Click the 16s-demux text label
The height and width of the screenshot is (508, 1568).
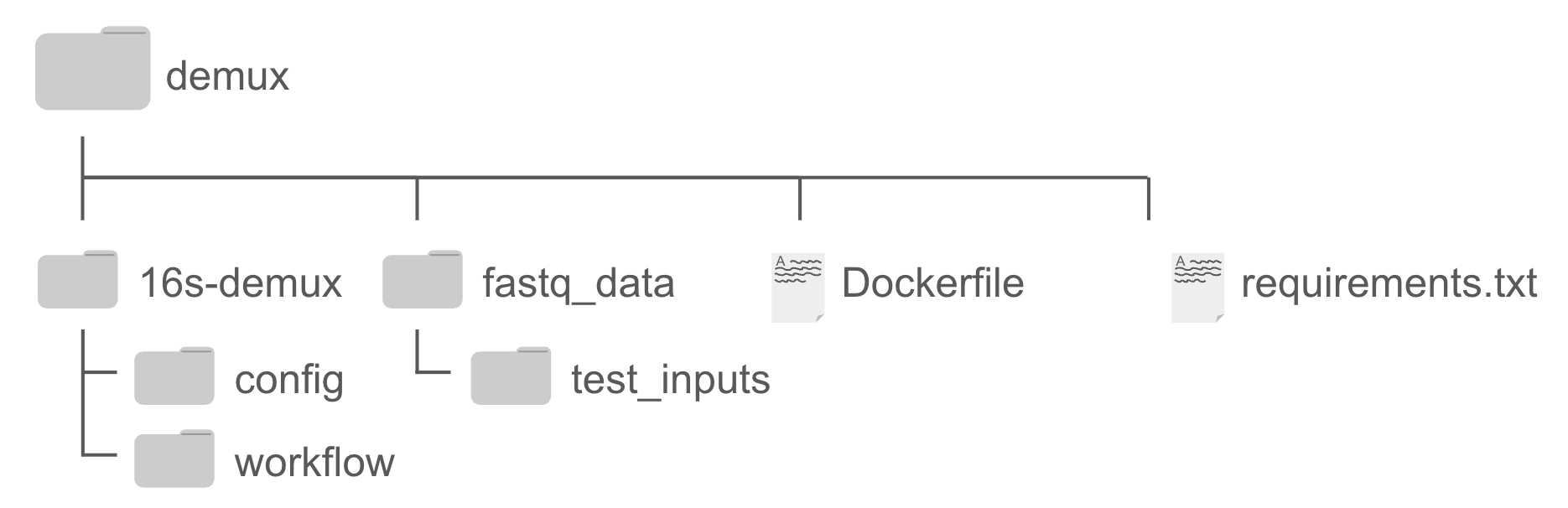(x=241, y=283)
